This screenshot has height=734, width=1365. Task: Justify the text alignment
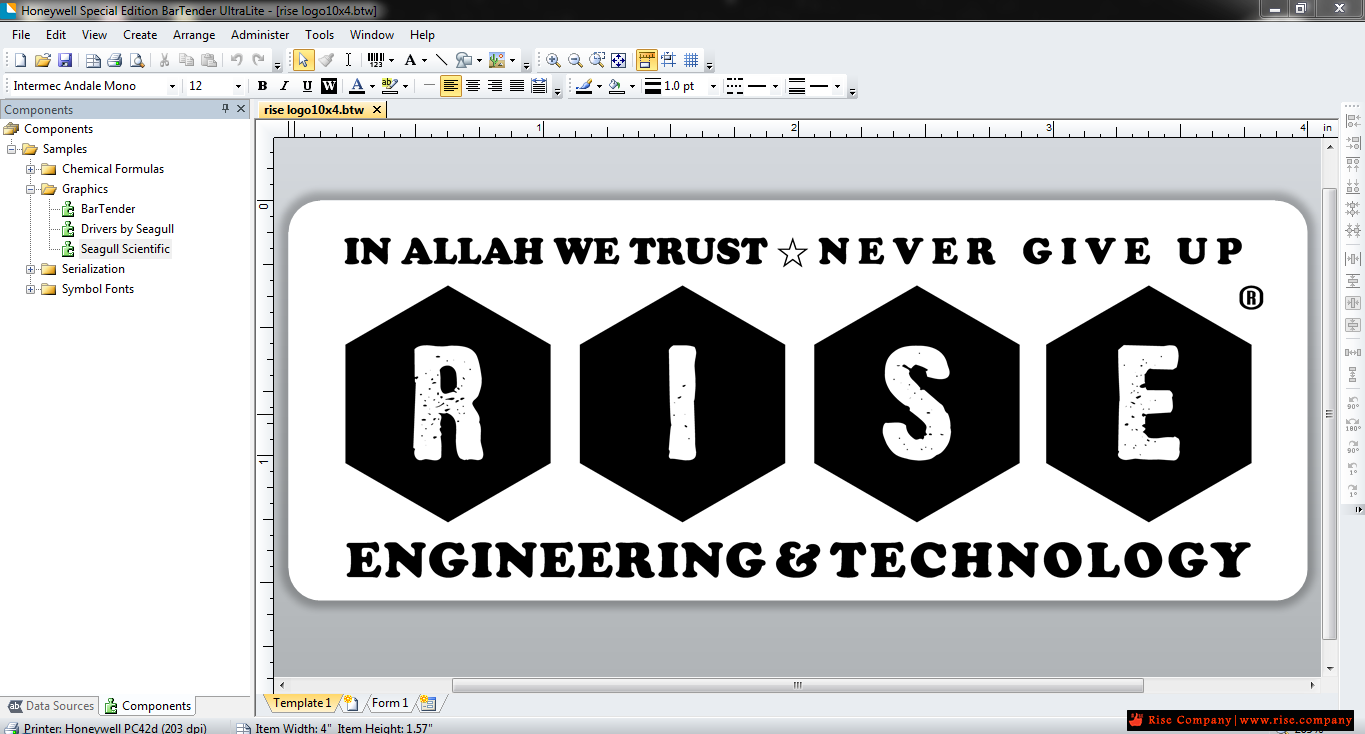pos(517,86)
